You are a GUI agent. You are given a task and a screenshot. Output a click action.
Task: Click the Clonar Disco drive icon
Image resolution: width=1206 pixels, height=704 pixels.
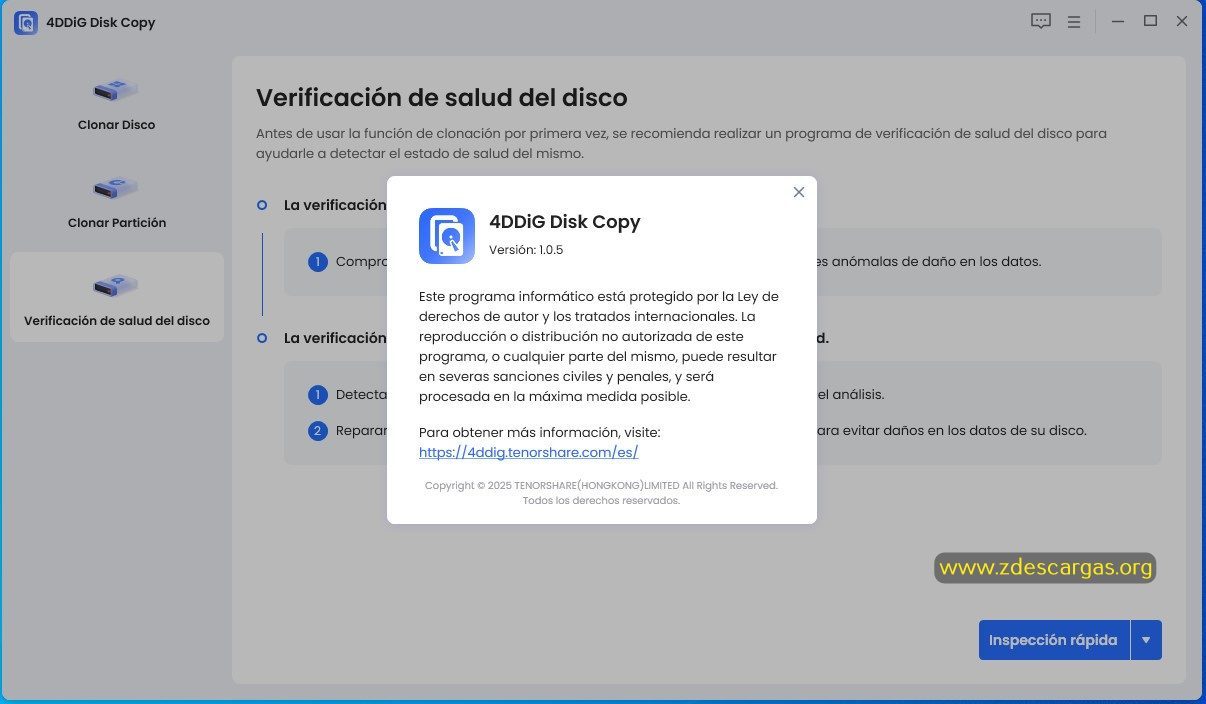pos(116,90)
